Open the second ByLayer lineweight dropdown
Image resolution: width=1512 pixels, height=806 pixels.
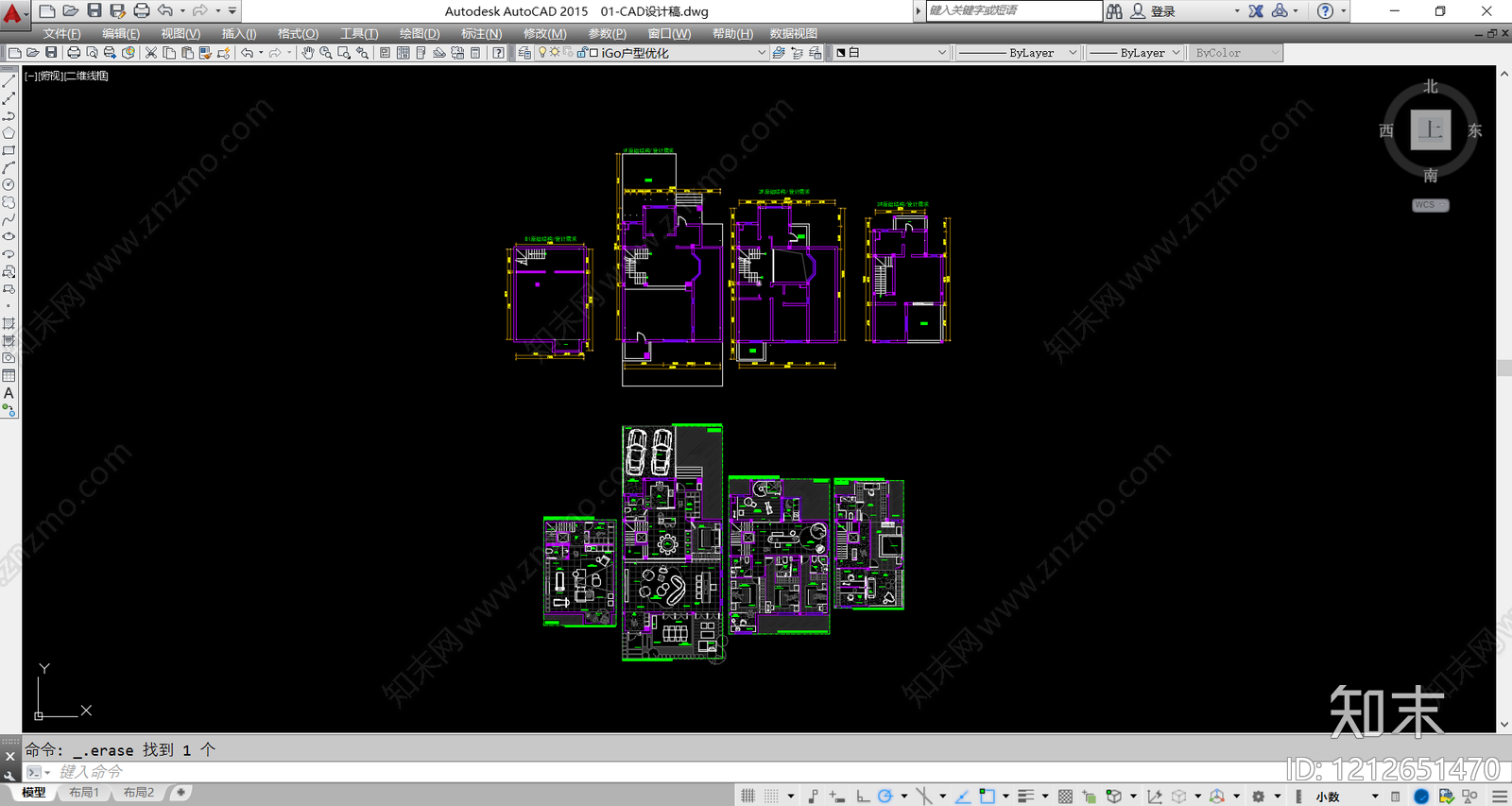click(1134, 53)
